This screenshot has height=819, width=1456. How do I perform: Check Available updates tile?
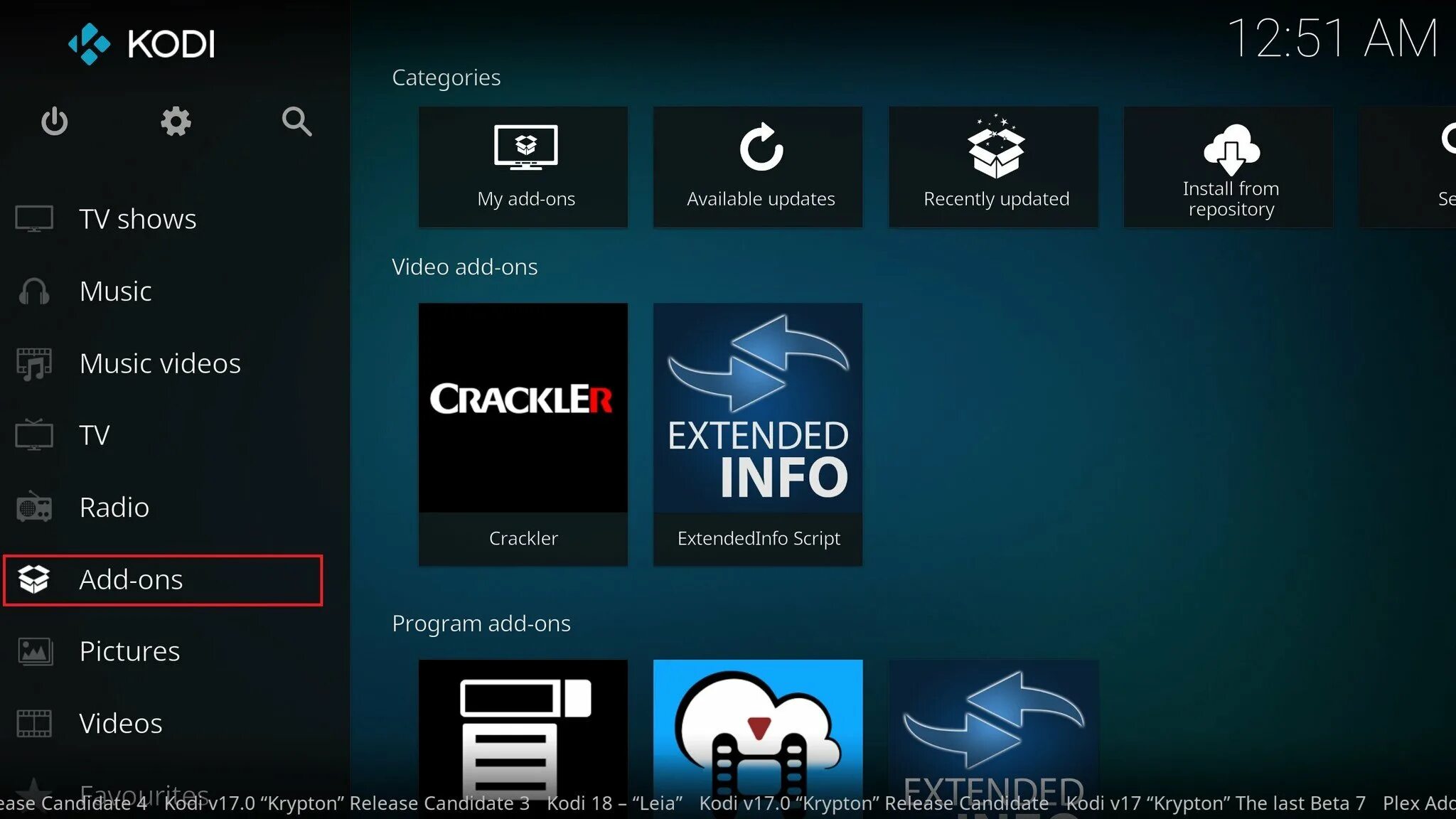(x=758, y=167)
